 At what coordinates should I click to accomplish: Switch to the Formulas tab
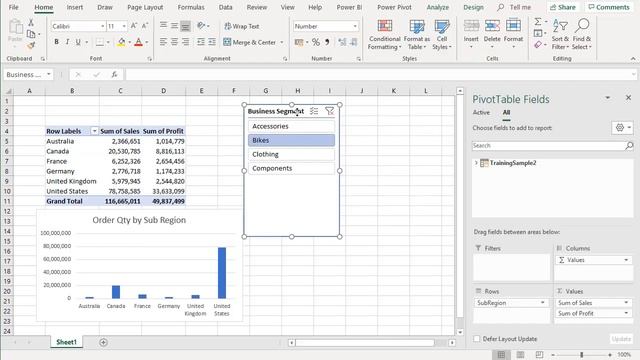(x=191, y=7)
